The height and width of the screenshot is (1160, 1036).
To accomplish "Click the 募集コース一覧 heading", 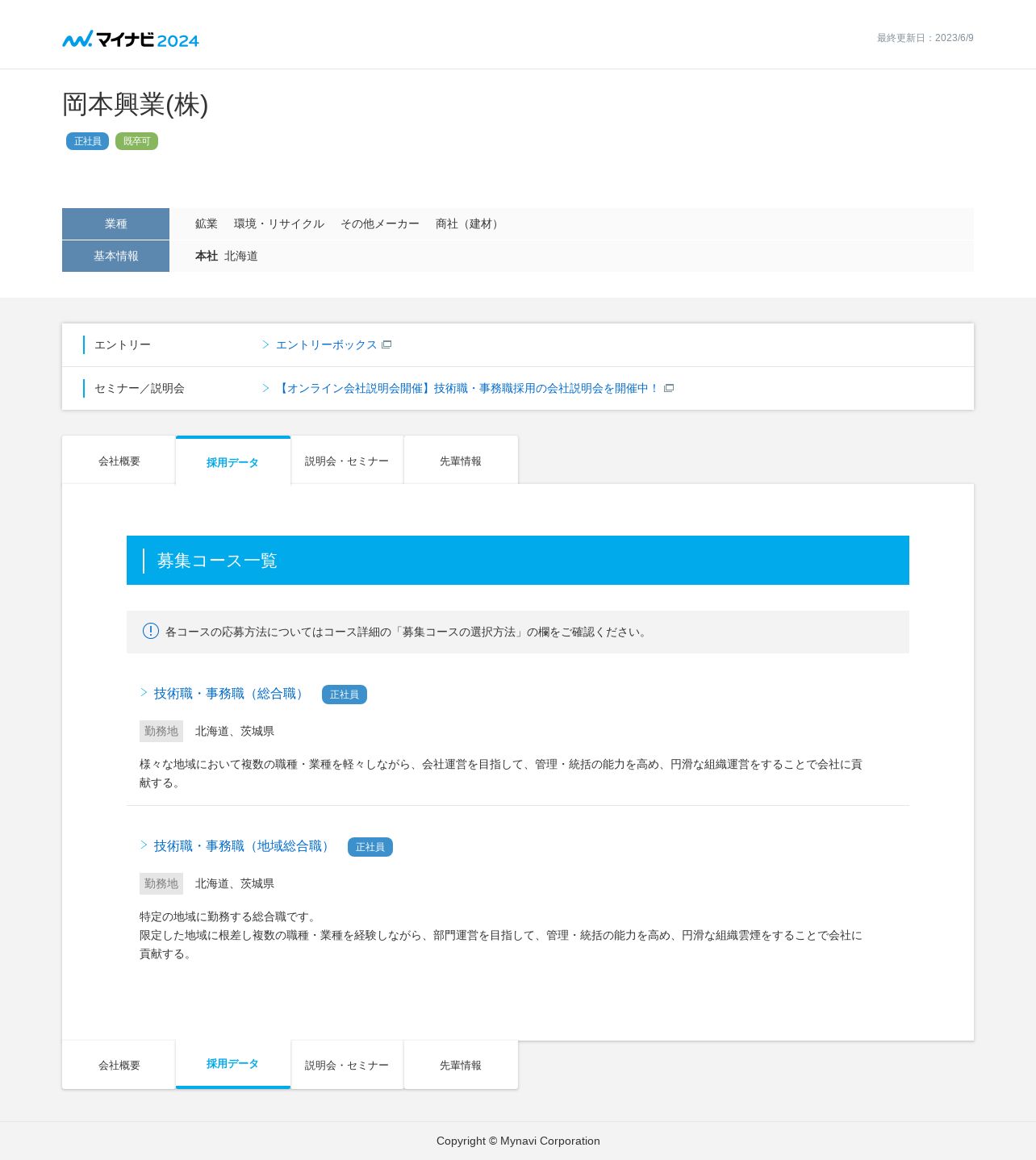I will coord(217,561).
